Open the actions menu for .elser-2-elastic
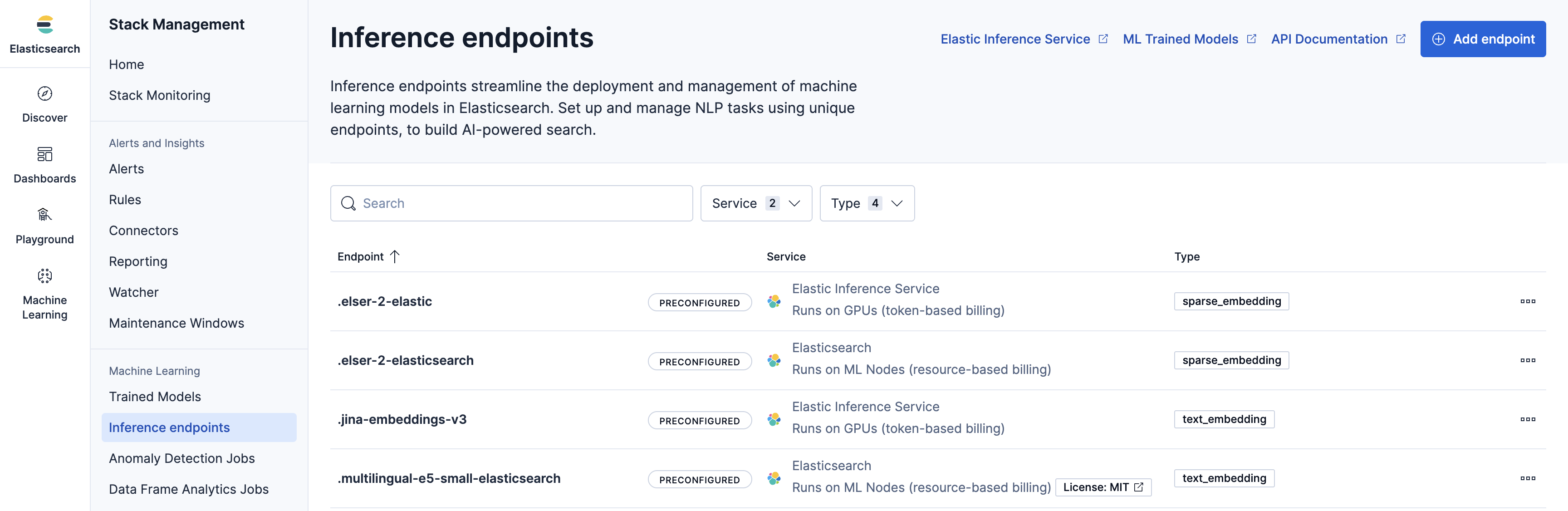 click(x=1529, y=301)
